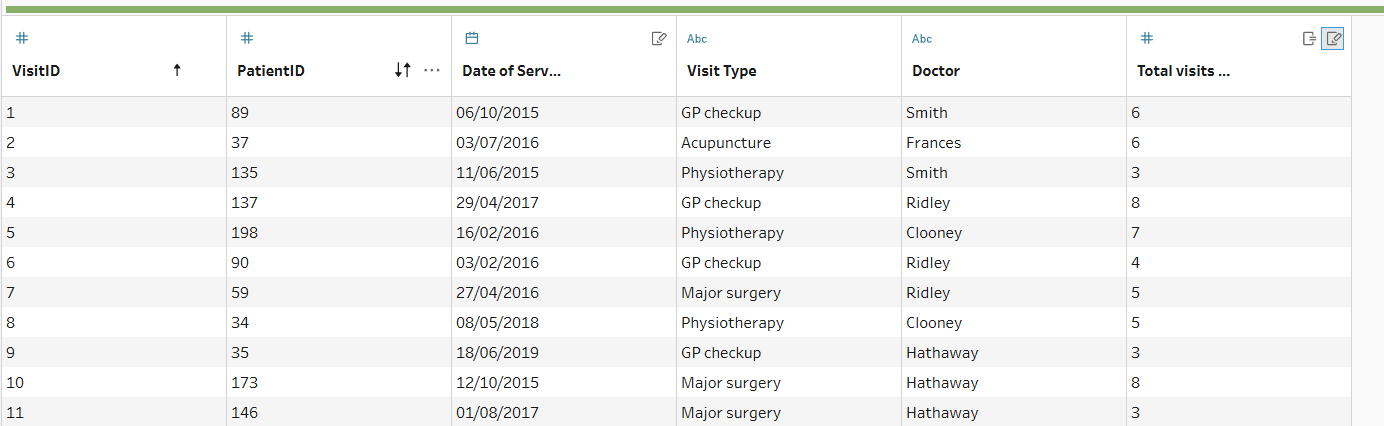Image resolution: width=1384 pixels, height=426 pixels.
Task: Select the Doctor column header
Action: pyautogui.click(x=936, y=71)
